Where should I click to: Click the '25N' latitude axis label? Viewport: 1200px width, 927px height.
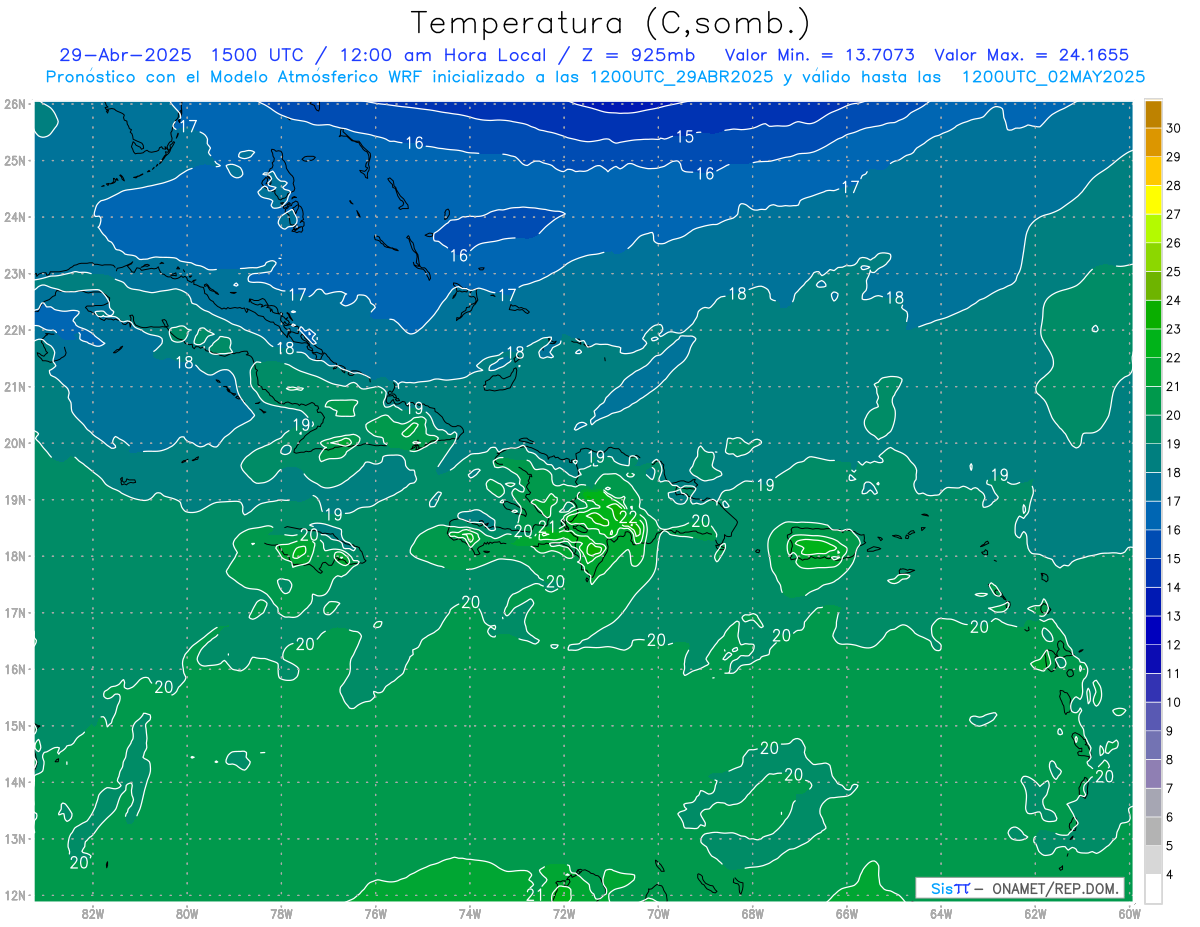[x=15, y=160]
